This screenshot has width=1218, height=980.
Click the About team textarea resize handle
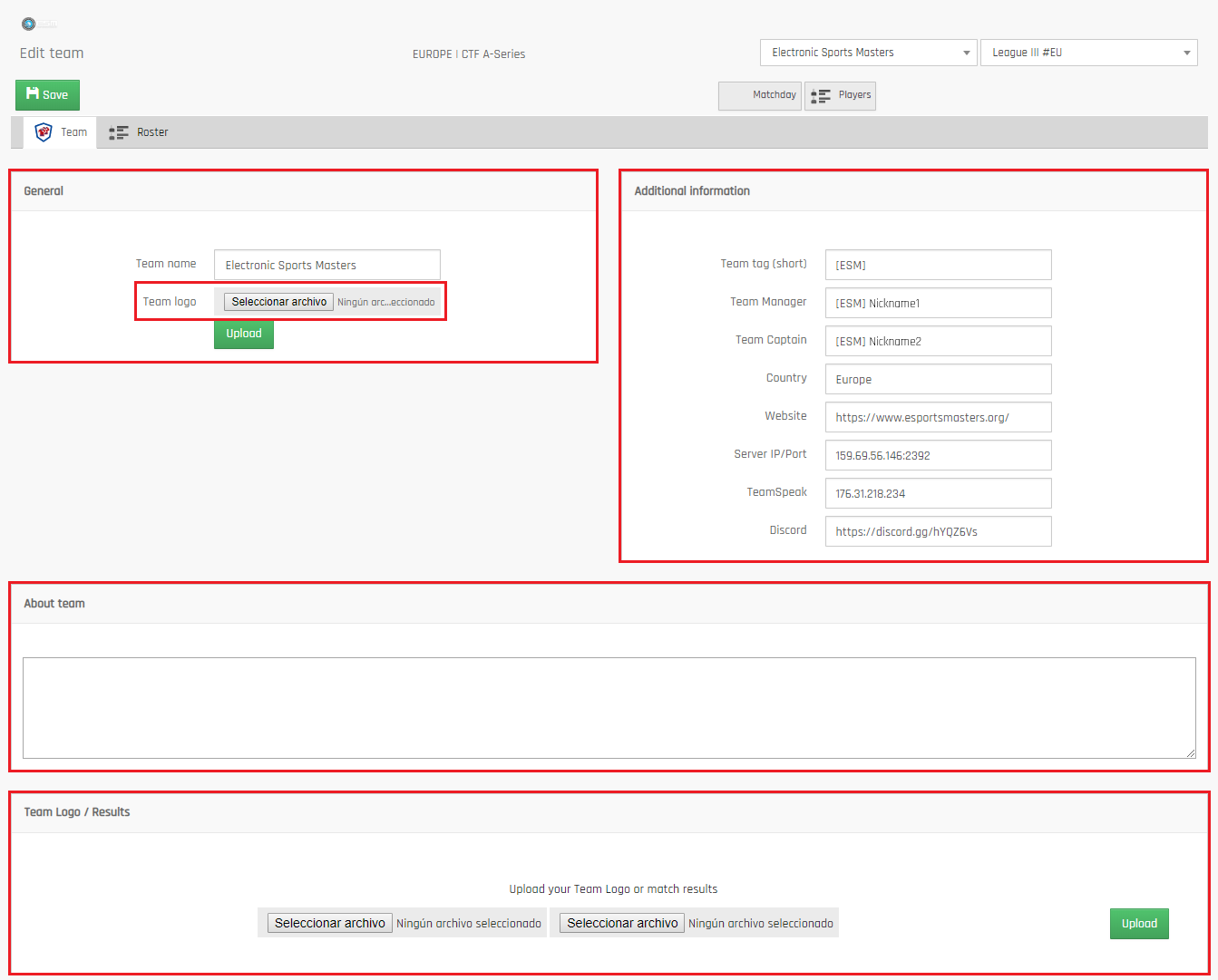click(x=1191, y=753)
